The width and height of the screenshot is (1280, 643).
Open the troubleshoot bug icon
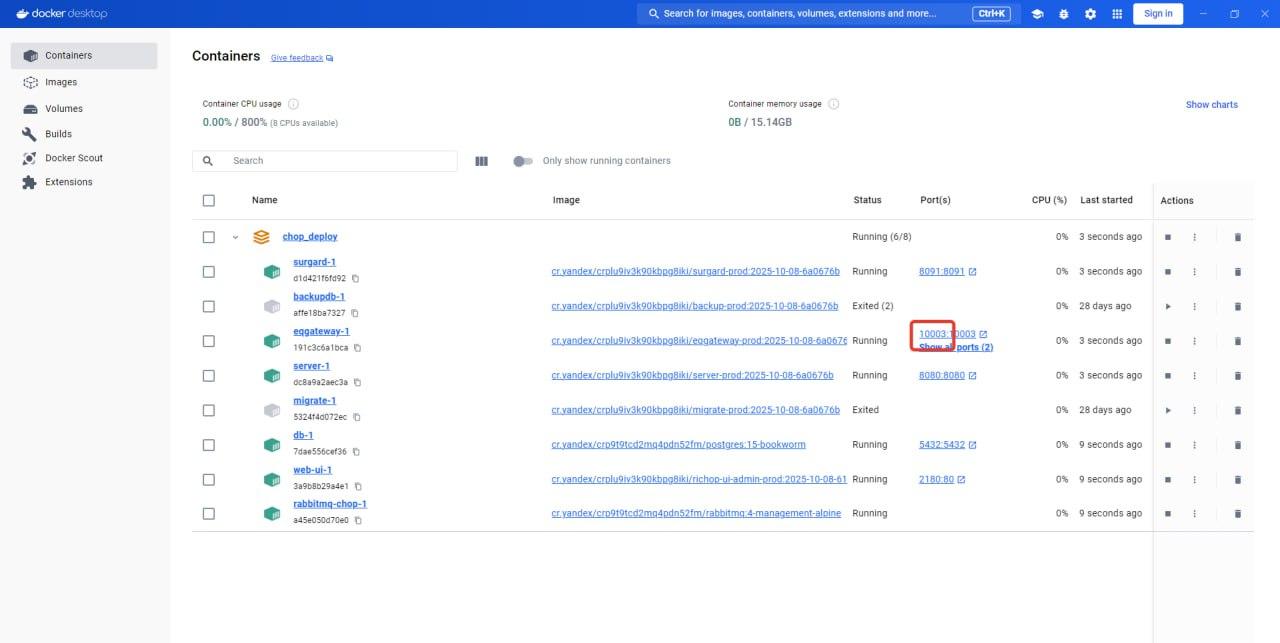point(1064,14)
